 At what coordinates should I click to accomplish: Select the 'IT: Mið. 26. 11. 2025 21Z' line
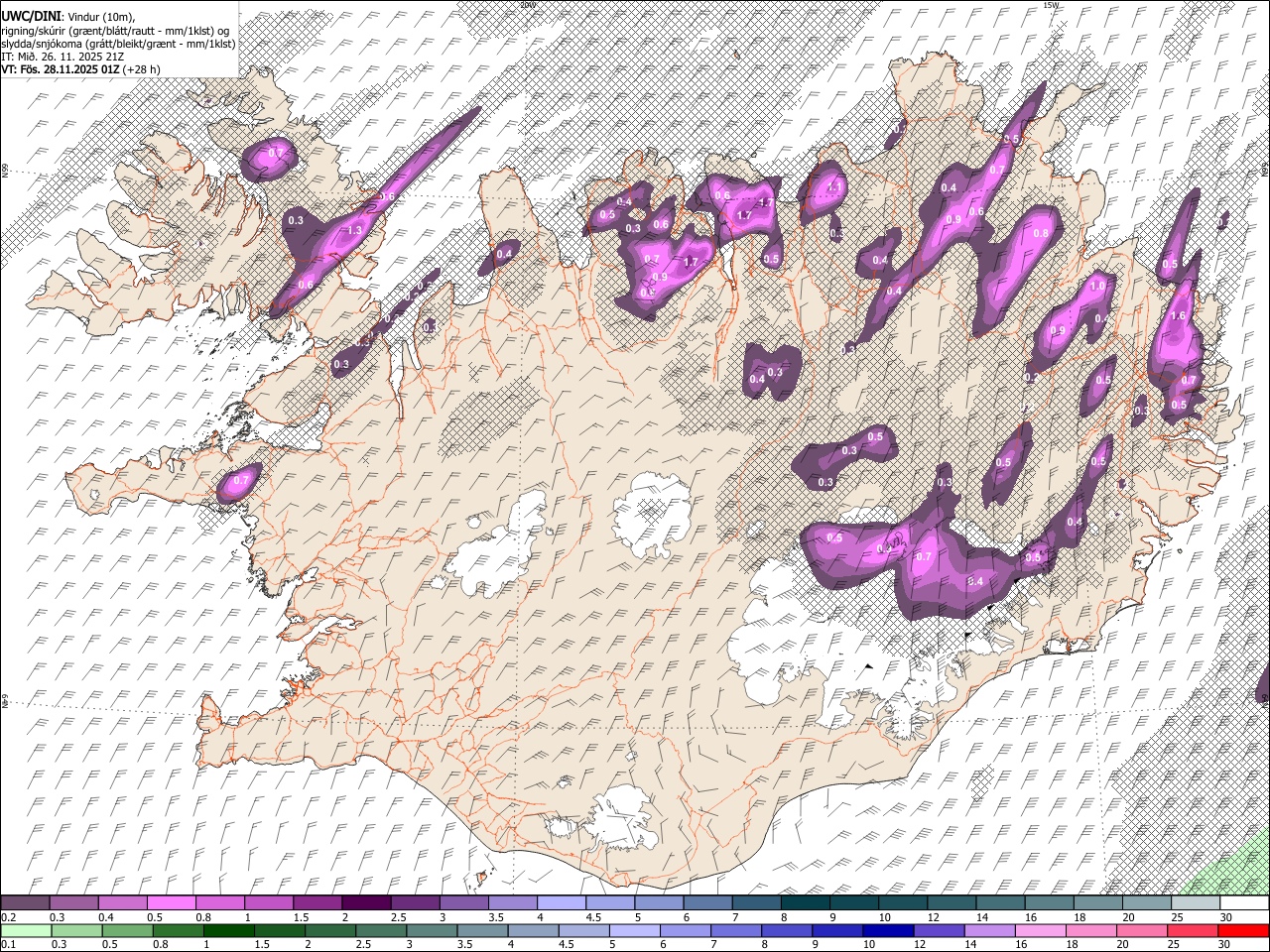[x=63, y=57]
